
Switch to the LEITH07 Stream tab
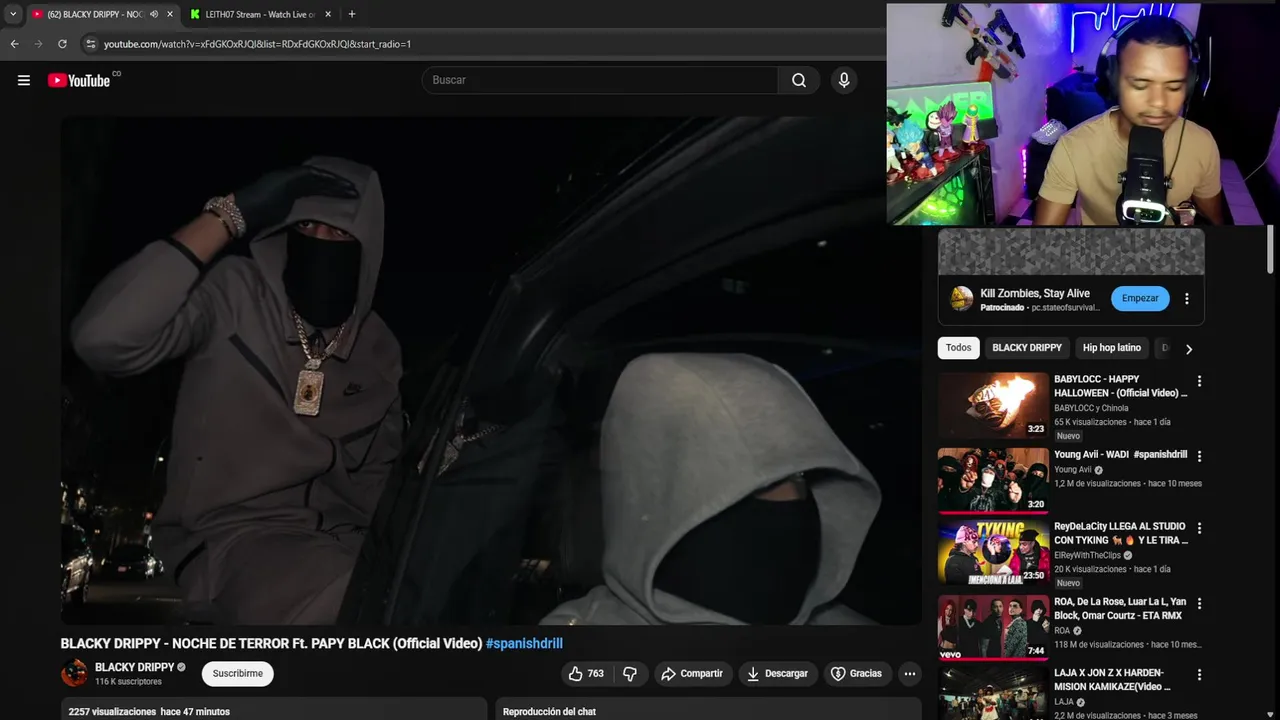tap(260, 14)
